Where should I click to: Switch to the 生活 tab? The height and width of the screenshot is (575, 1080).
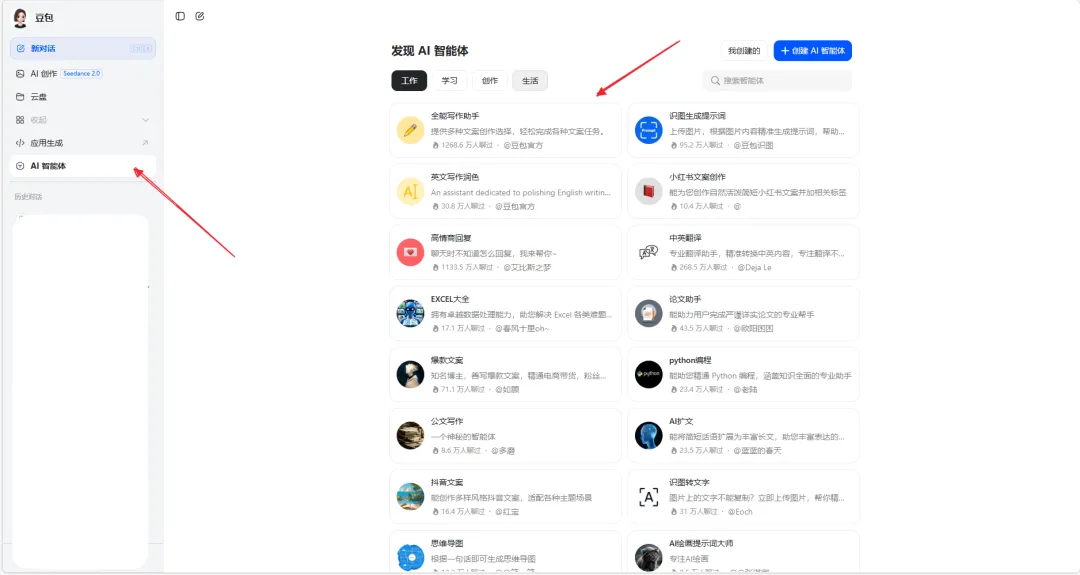[x=530, y=81]
